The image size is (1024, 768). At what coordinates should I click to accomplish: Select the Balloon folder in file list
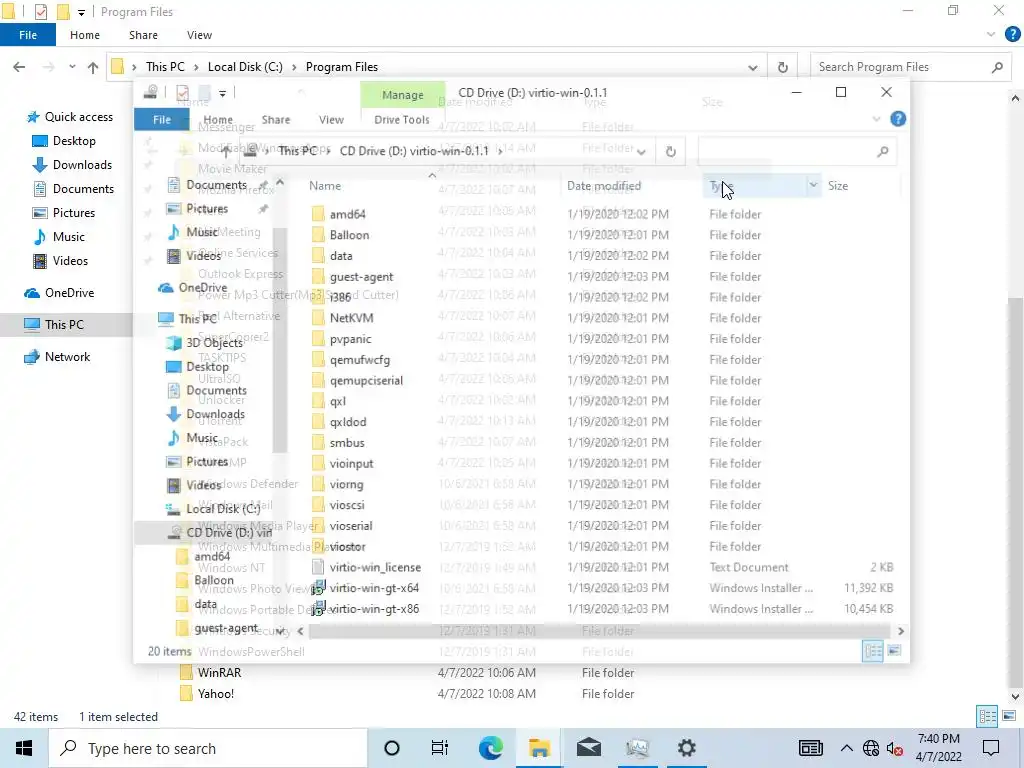349,235
